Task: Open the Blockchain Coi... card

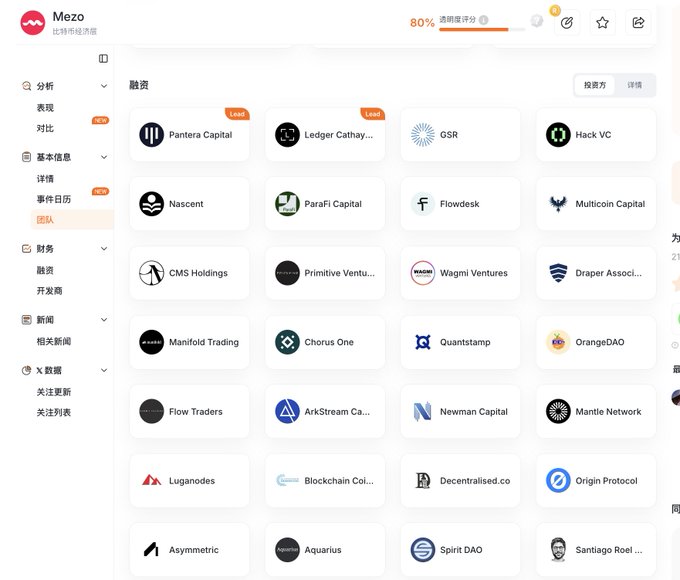Action: (325, 480)
